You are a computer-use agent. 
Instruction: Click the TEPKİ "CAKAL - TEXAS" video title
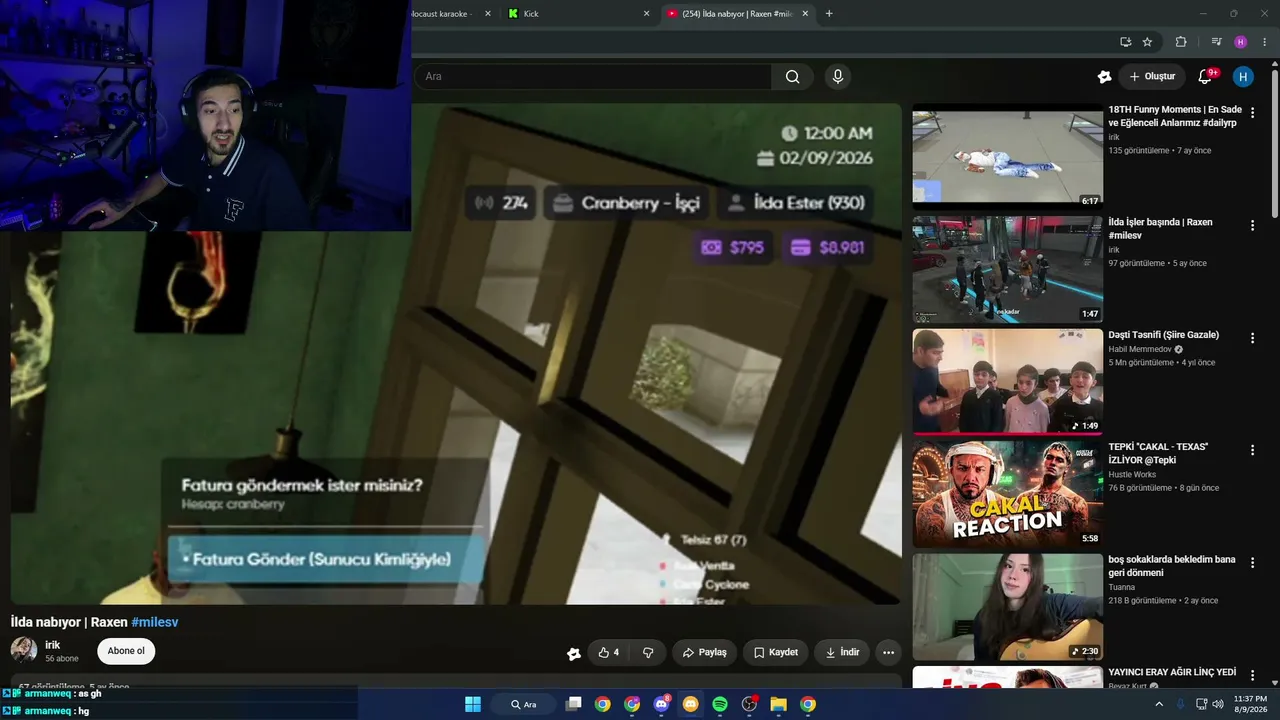(1158, 453)
